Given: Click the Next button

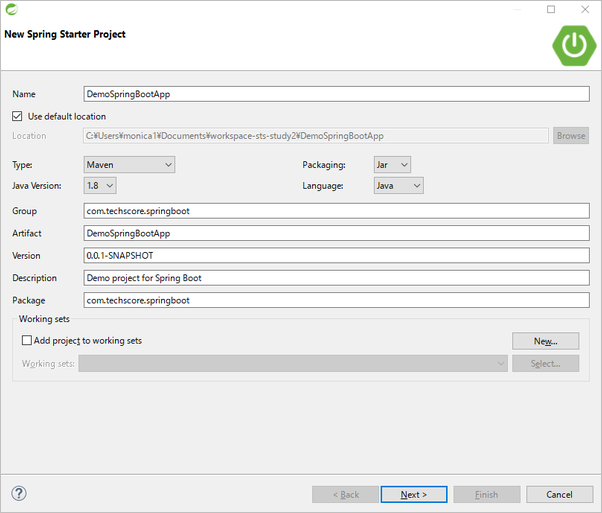Looking at the screenshot, I should 414,494.
